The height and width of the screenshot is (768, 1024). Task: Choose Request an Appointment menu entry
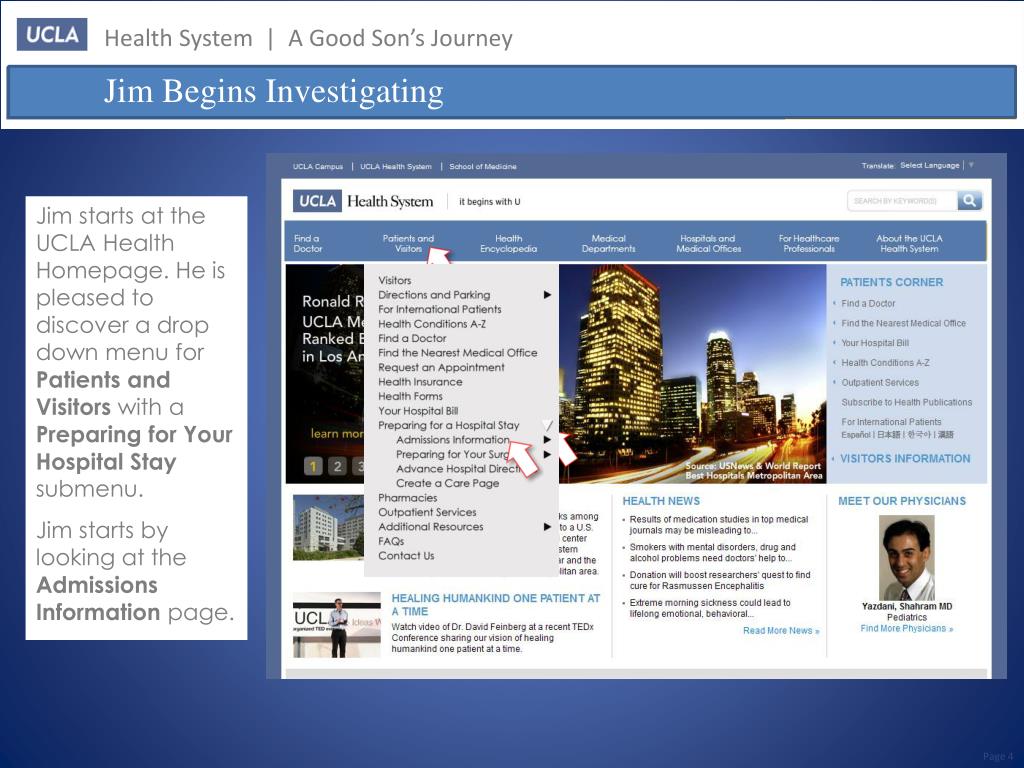[x=441, y=368]
